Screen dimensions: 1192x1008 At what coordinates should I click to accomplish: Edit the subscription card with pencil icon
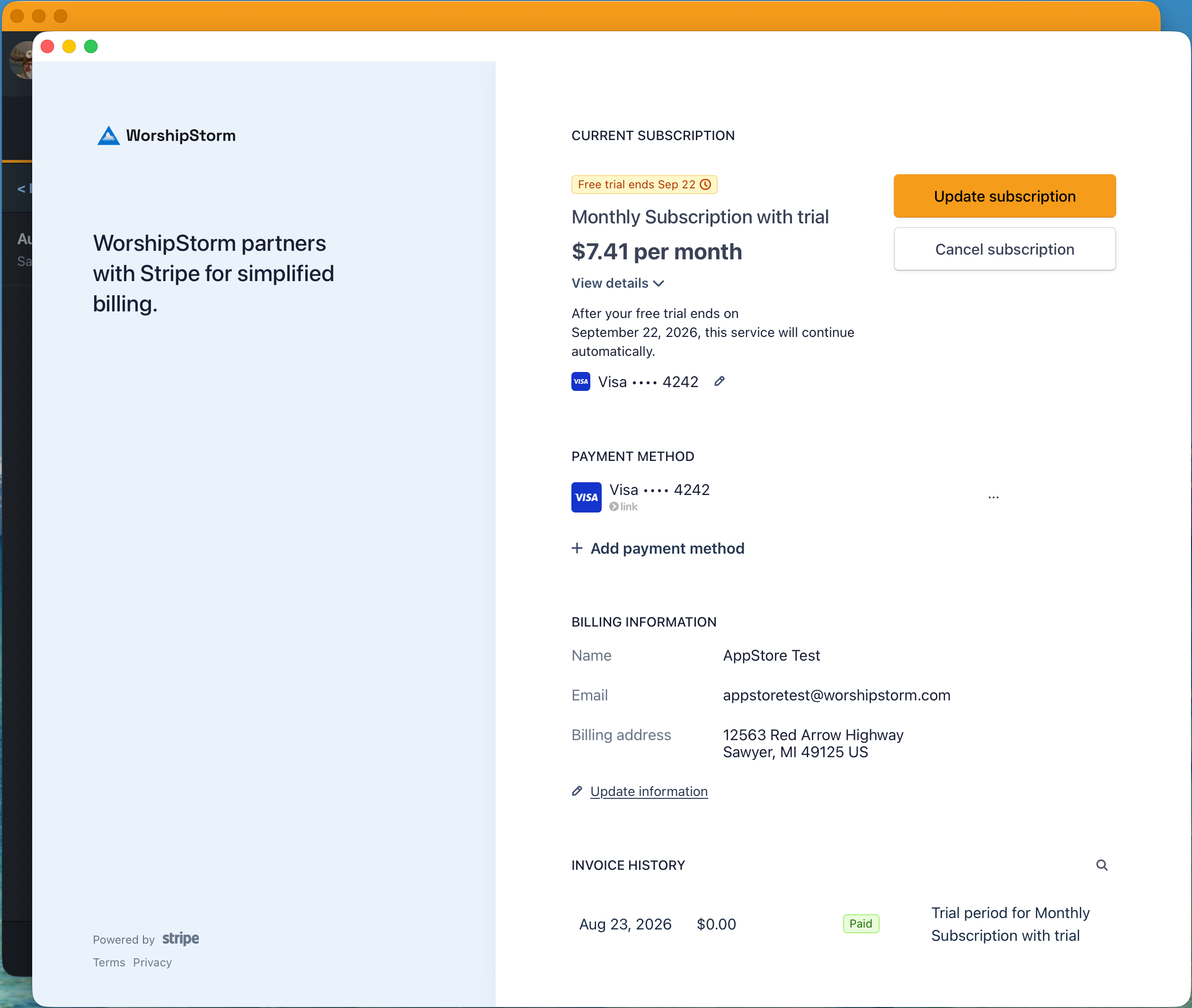pos(720,381)
